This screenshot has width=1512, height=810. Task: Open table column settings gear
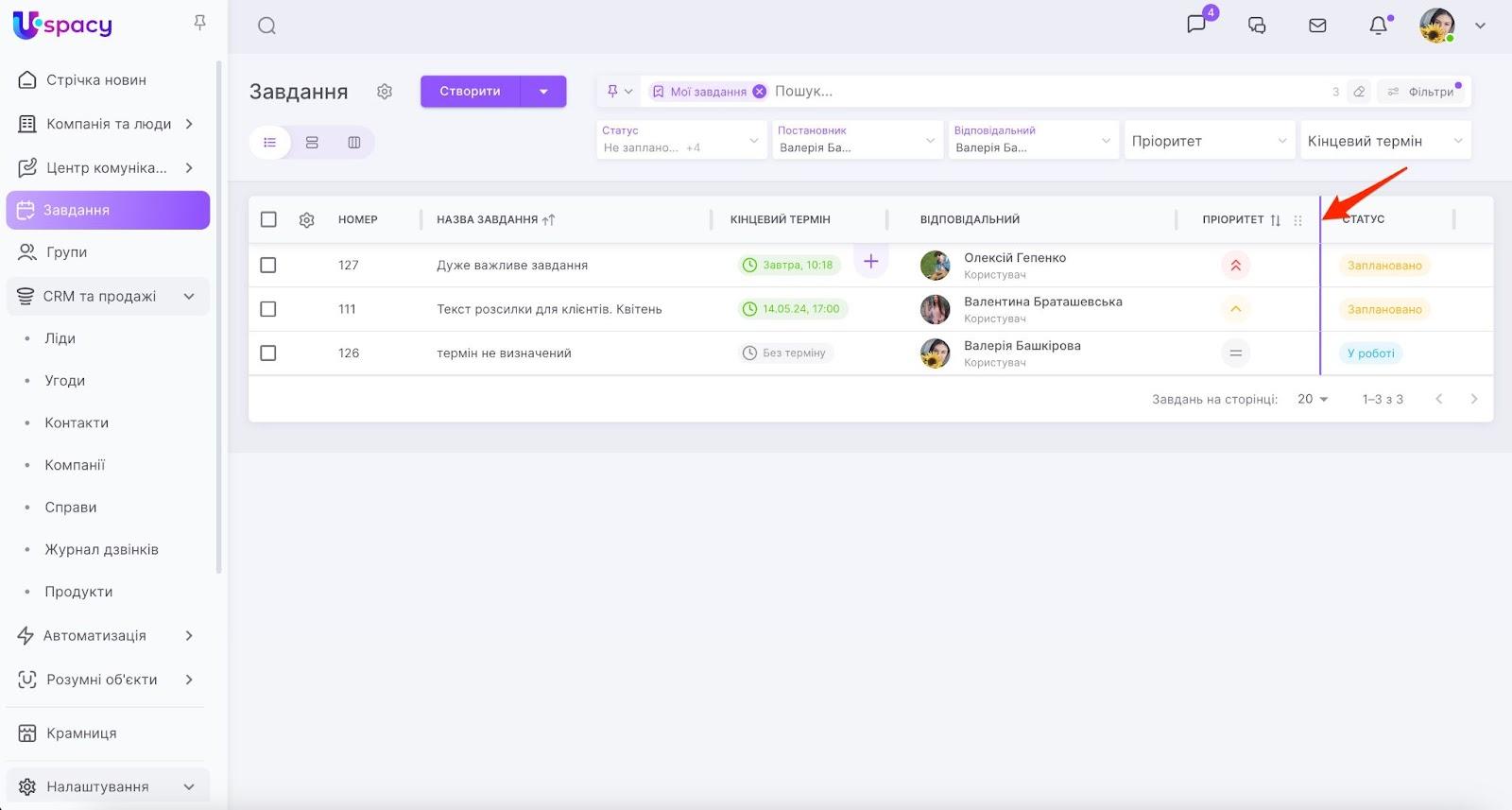pos(306,220)
